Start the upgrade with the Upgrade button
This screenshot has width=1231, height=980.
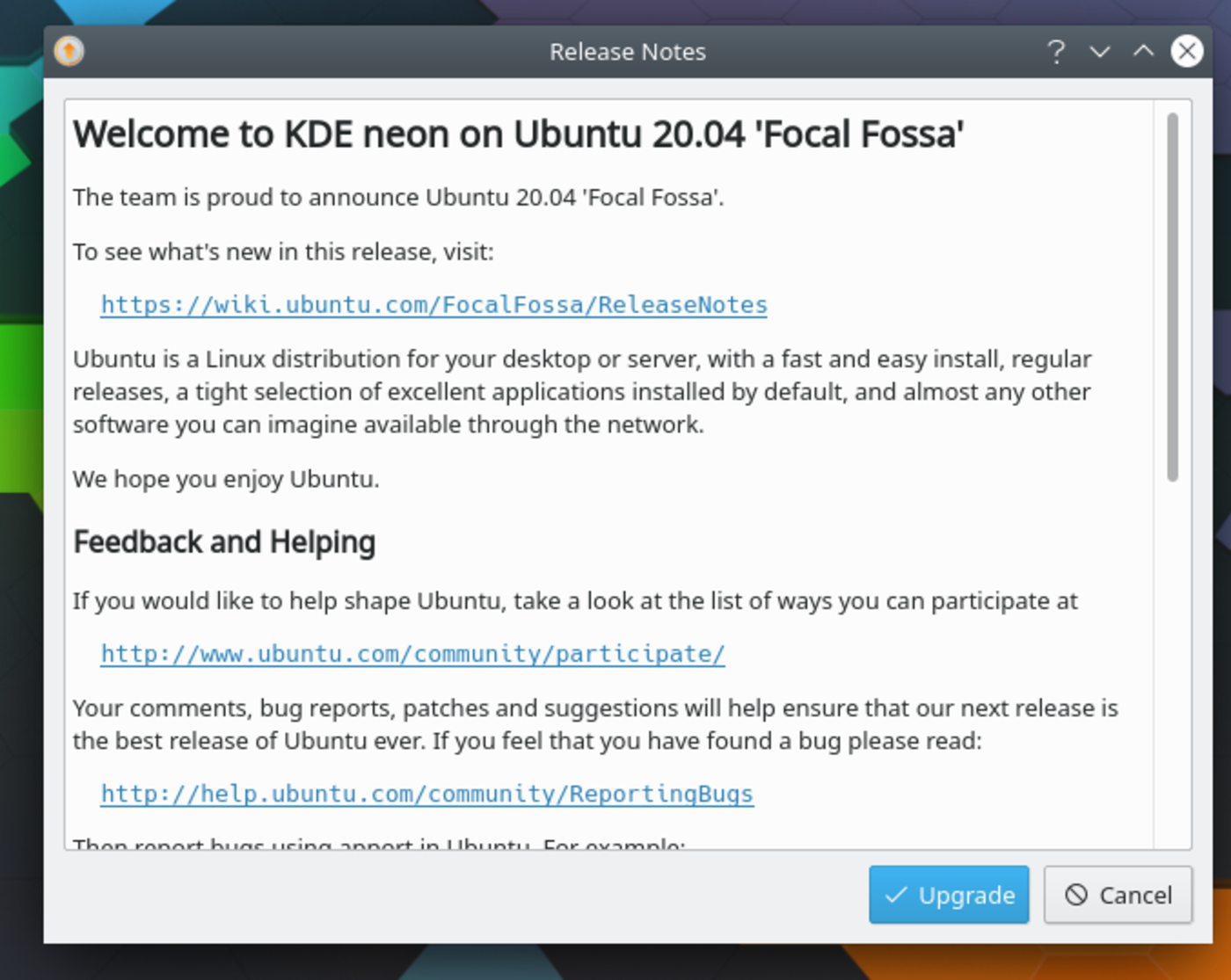point(948,895)
